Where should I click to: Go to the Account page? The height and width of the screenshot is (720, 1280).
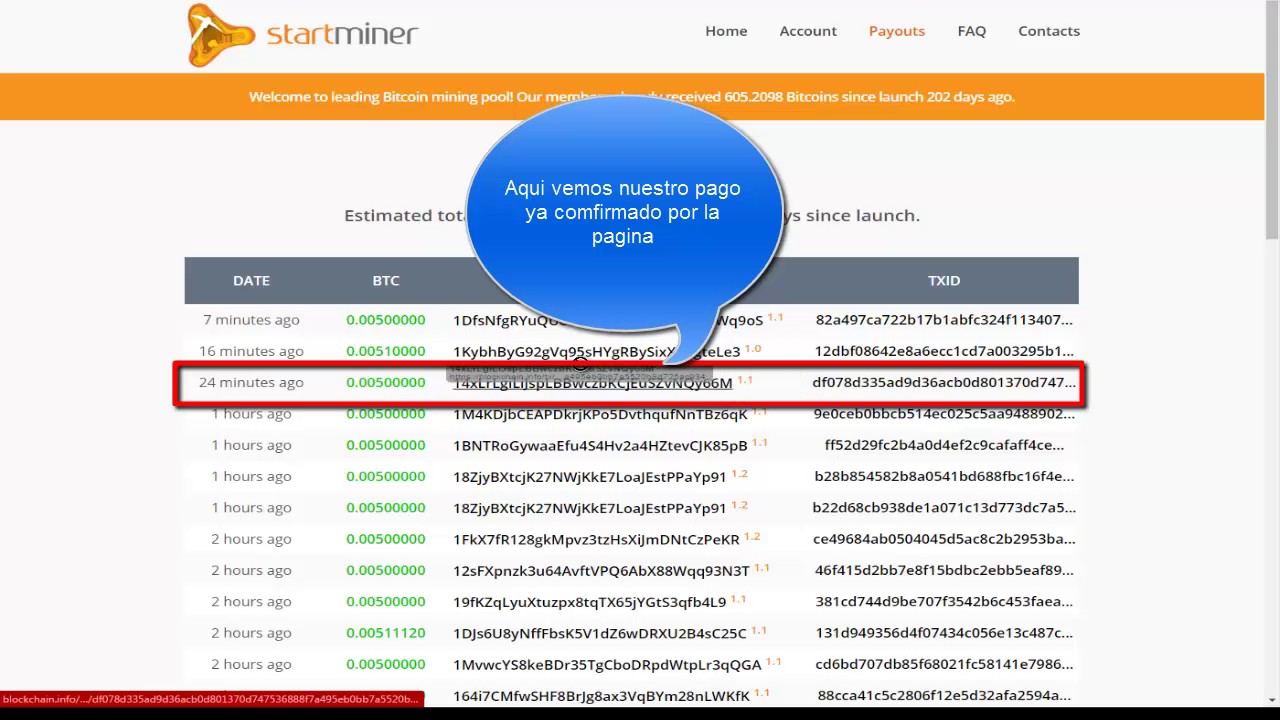808,31
